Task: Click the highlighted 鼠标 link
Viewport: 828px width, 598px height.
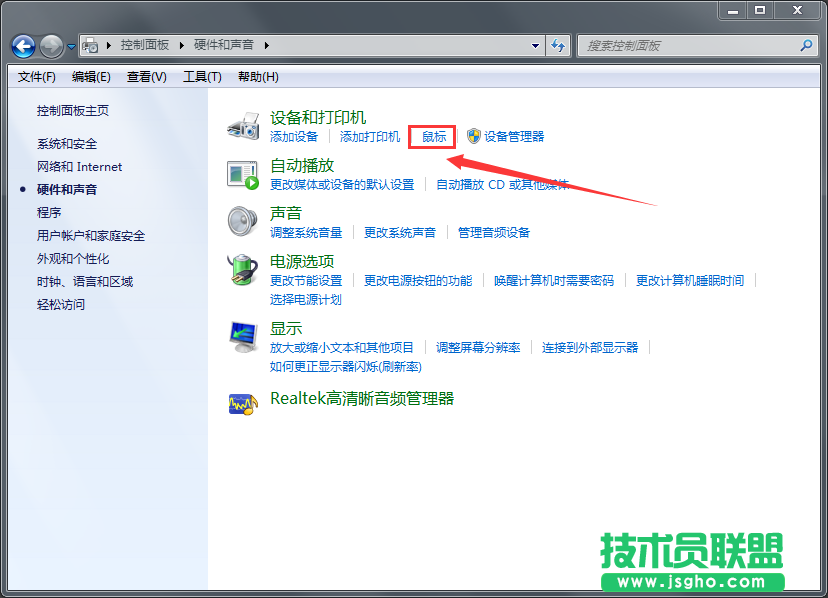Action: pos(432,137)
